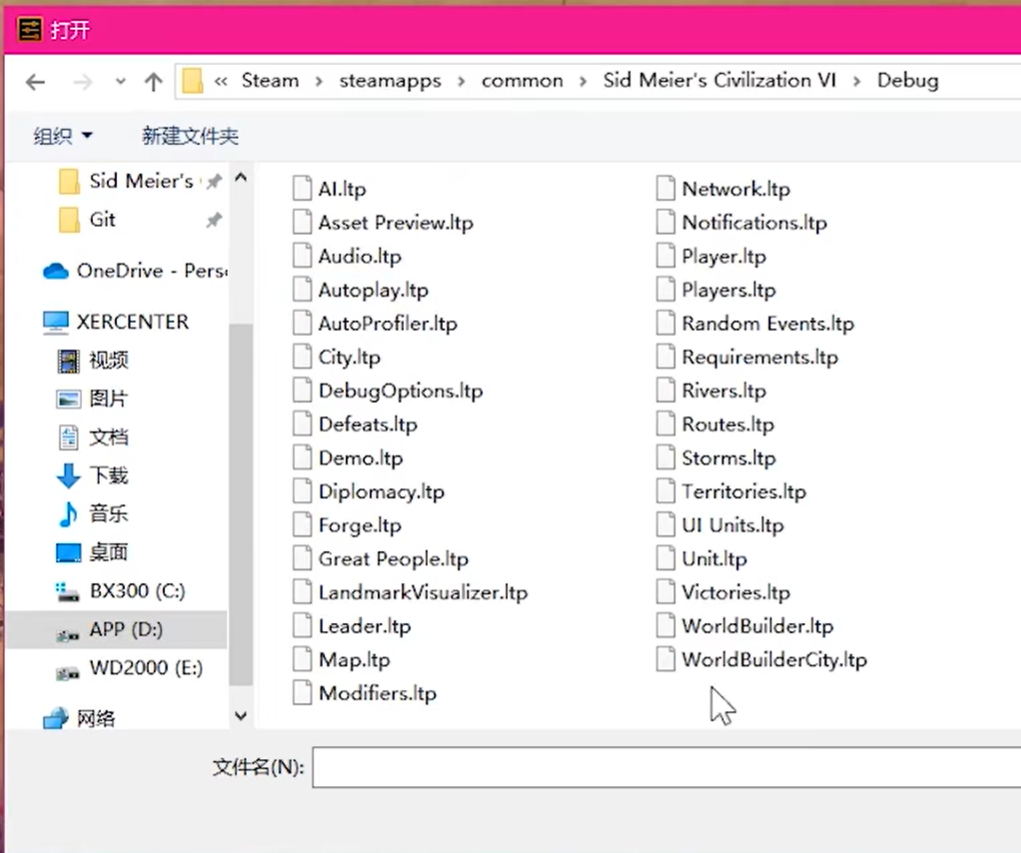Image resolution: width=1021 pixels, height=853 pixels.
Task: Select Notifications.ltp file icon
Action: pos(665,222)
